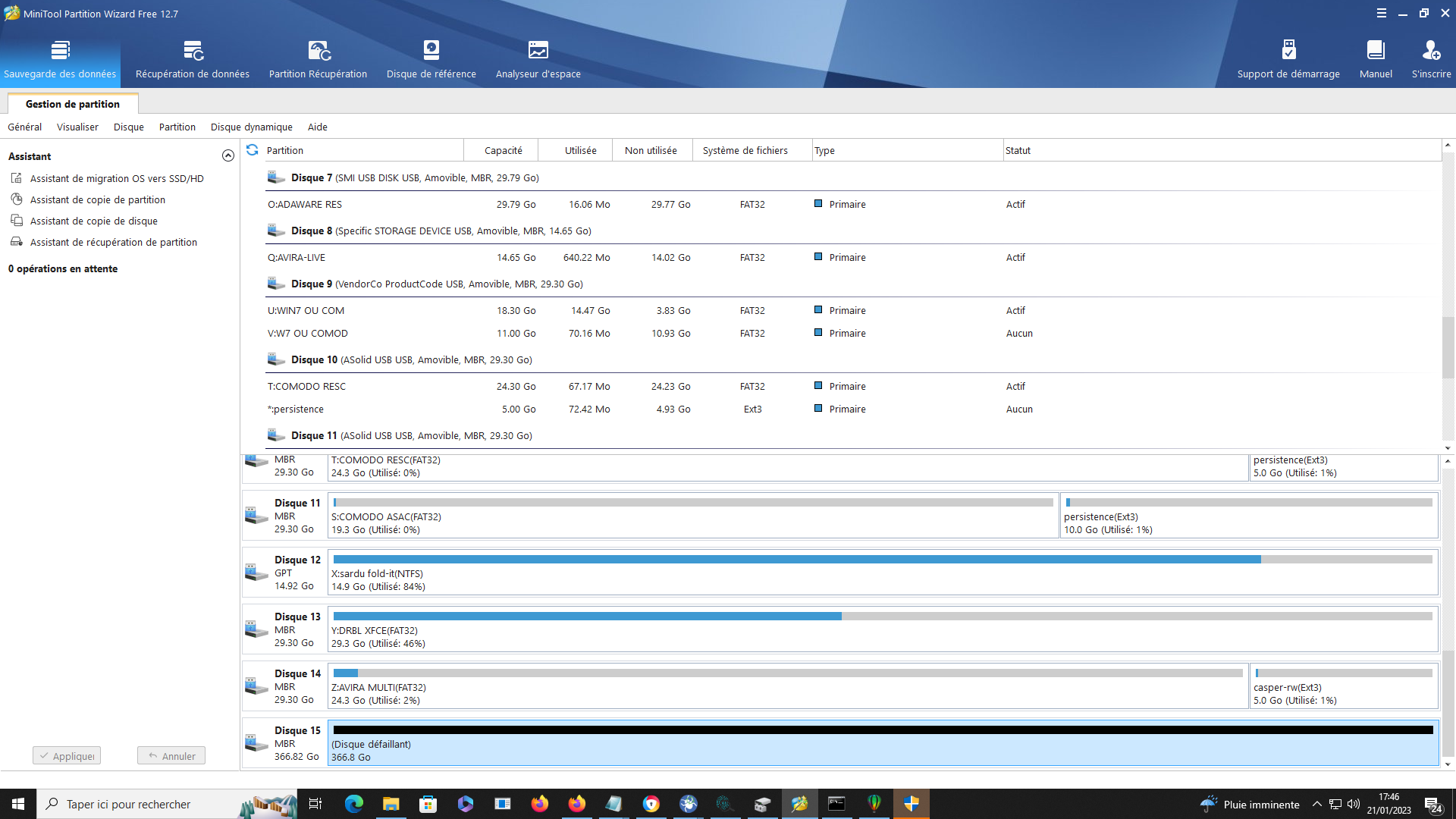
Task: Select the Disque 10 header row
Action: pos(852,359)
